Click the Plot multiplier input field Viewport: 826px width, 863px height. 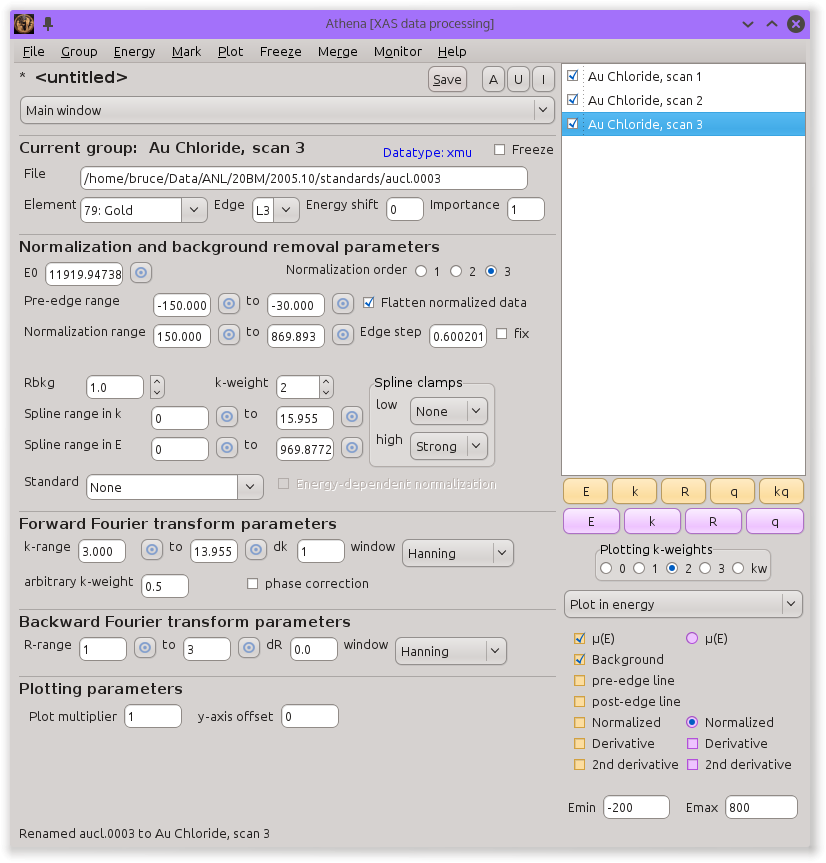[x=153, y=716]
